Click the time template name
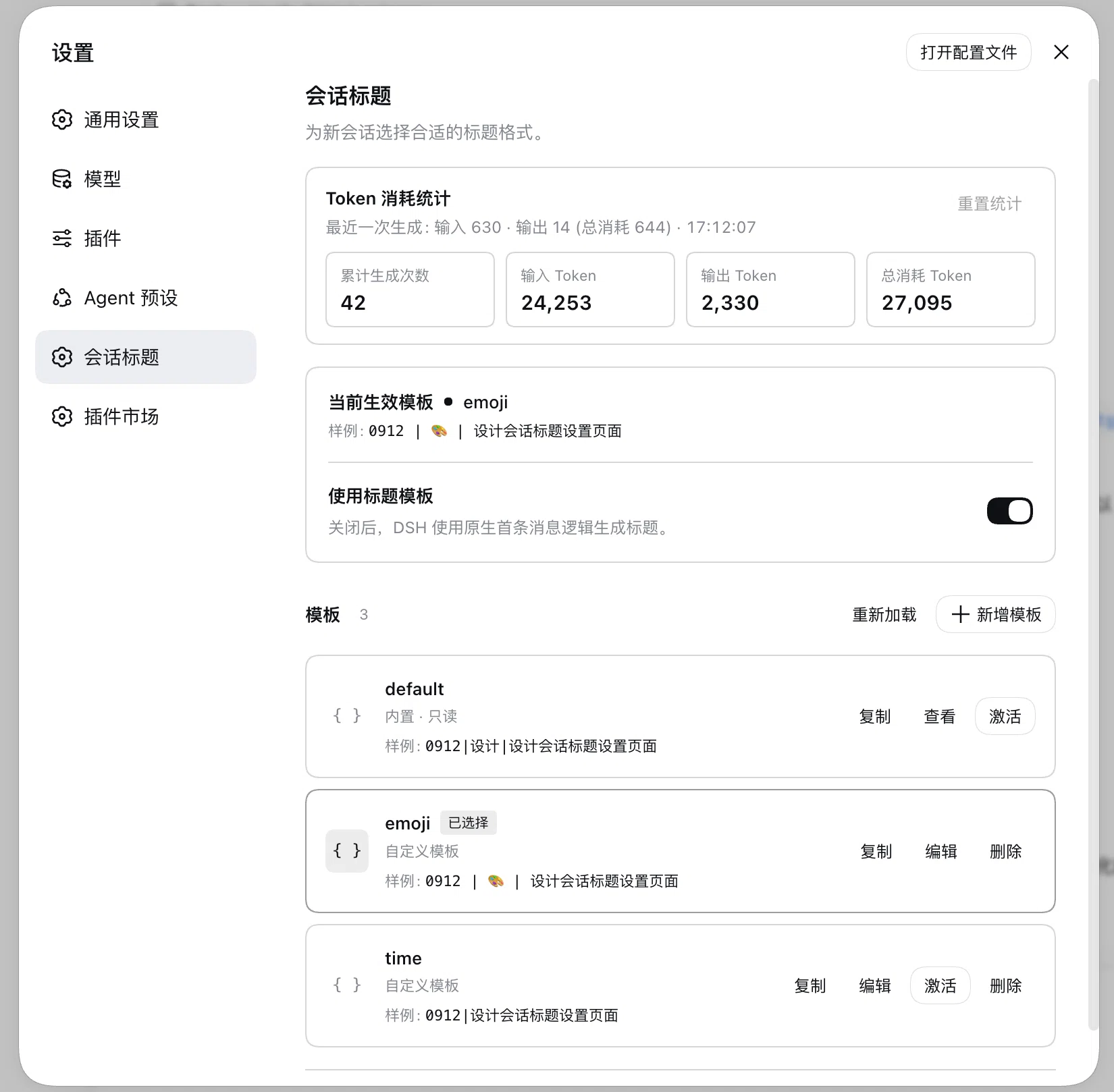 403,958
